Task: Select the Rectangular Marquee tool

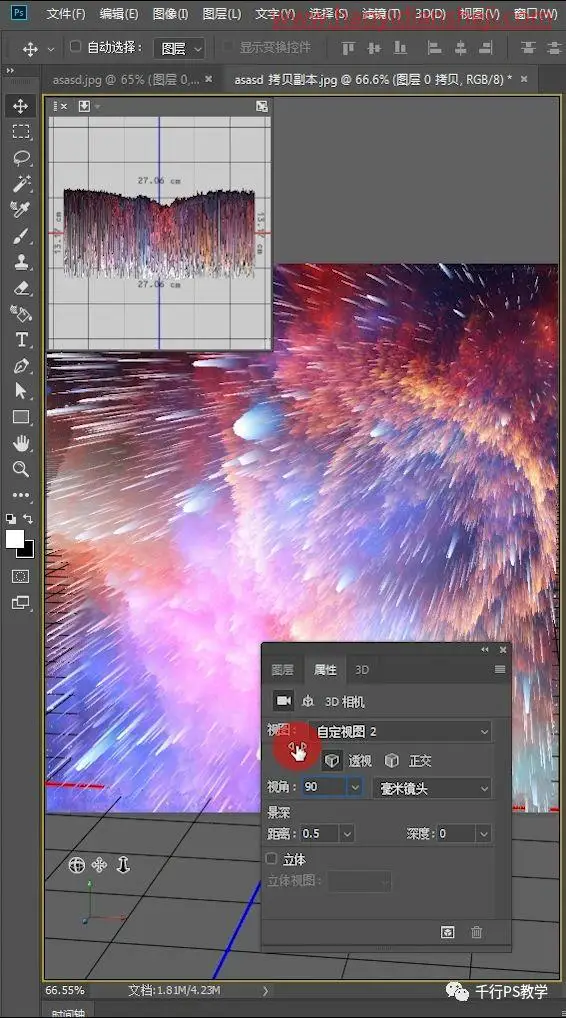Action: pos(21,132)
